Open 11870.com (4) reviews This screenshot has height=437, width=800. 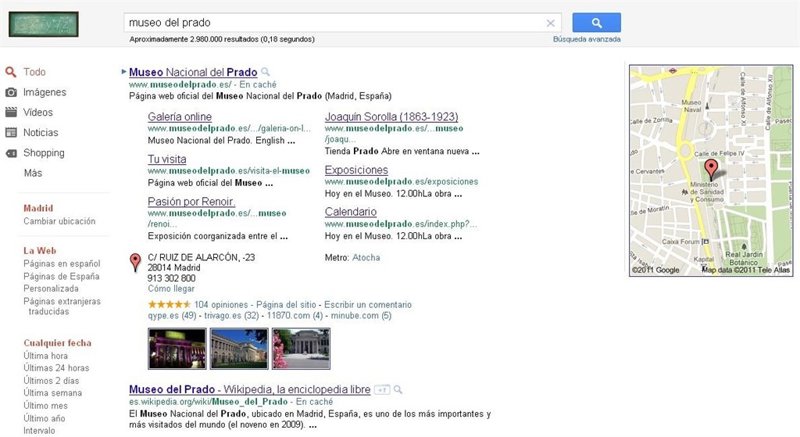[x=295, y=316]
